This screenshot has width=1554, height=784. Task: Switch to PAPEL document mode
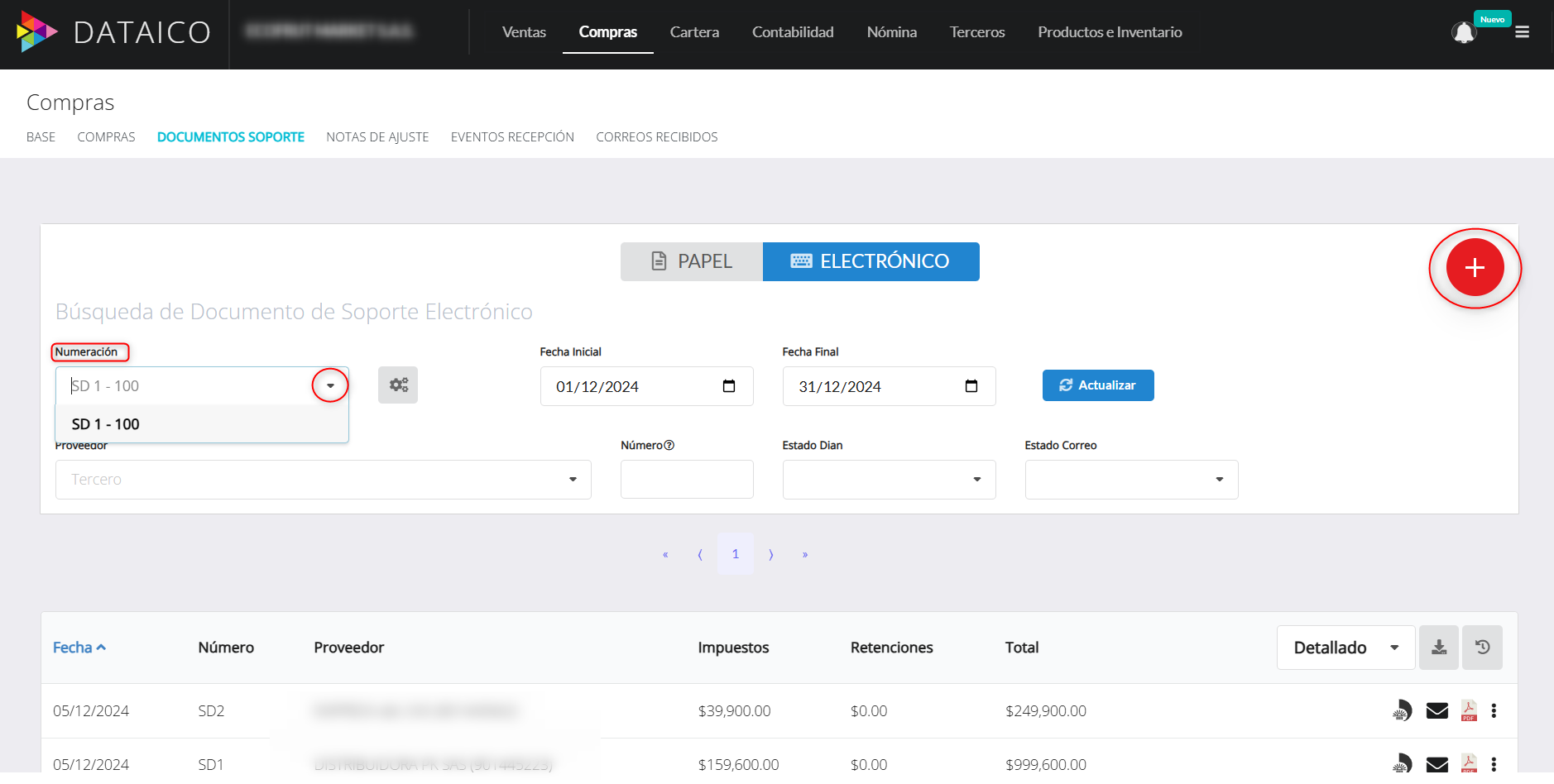(x=691, y=261)
